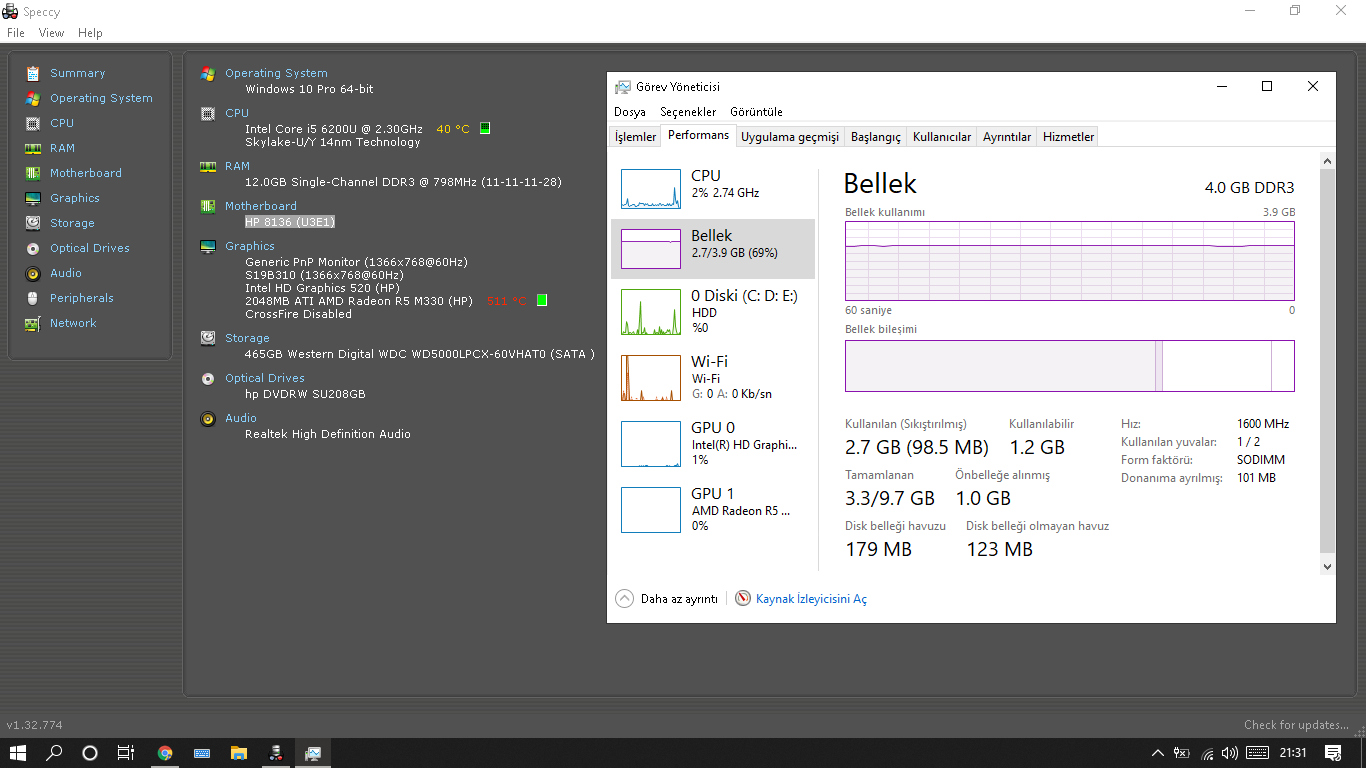Click the Network icon in sidebar
1366x768 pixels.
[33, 323]
